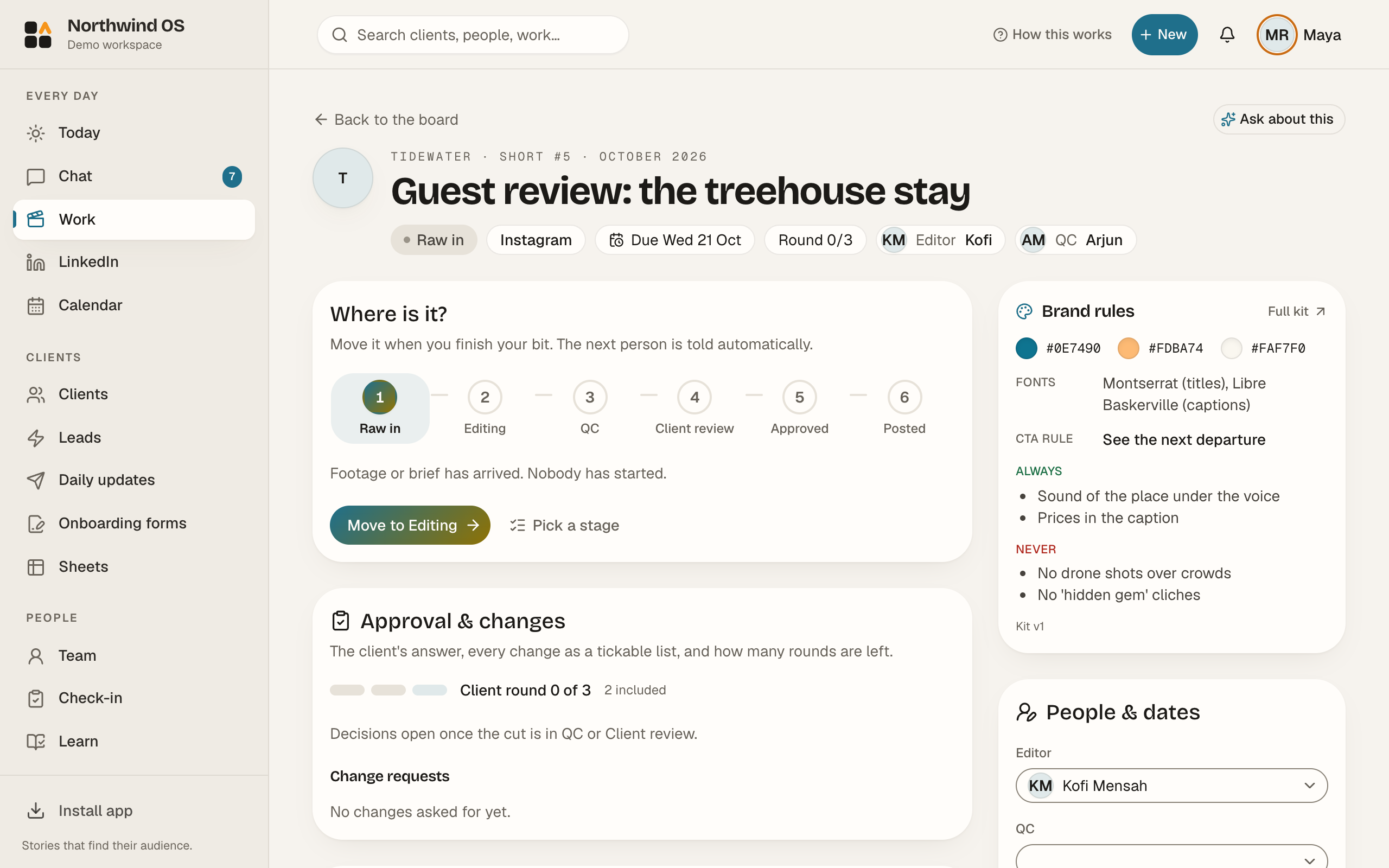Viewport: 1389px width, 868px height.
Task: Open the Editor Kofi Mensah dropdown
Action: click(x=1171, y=786)
